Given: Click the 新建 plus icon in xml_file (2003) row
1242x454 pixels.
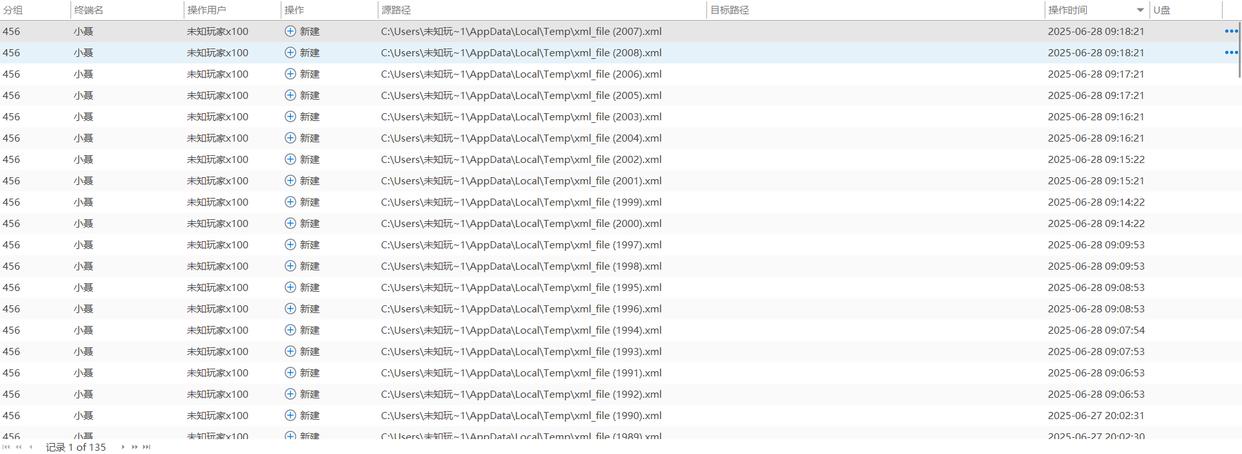Looking at the screenshot, I should (290, 116).
